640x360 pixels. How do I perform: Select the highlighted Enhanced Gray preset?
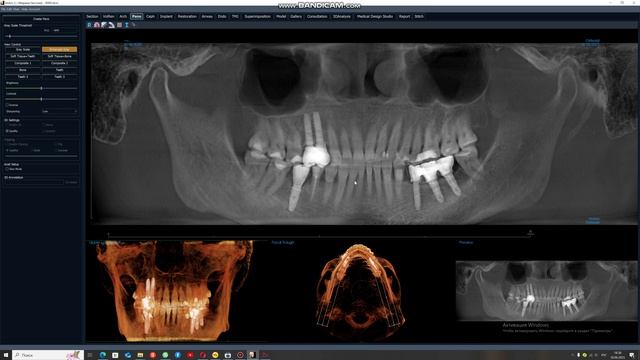coord(59,49)
